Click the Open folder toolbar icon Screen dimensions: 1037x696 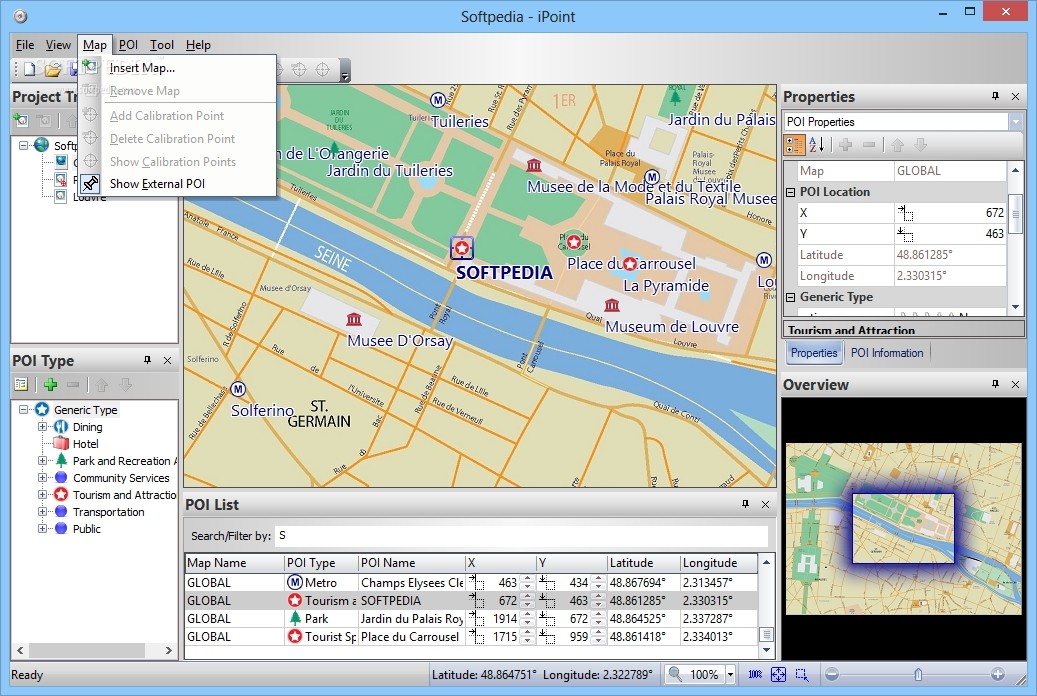[x=53, y=69]
